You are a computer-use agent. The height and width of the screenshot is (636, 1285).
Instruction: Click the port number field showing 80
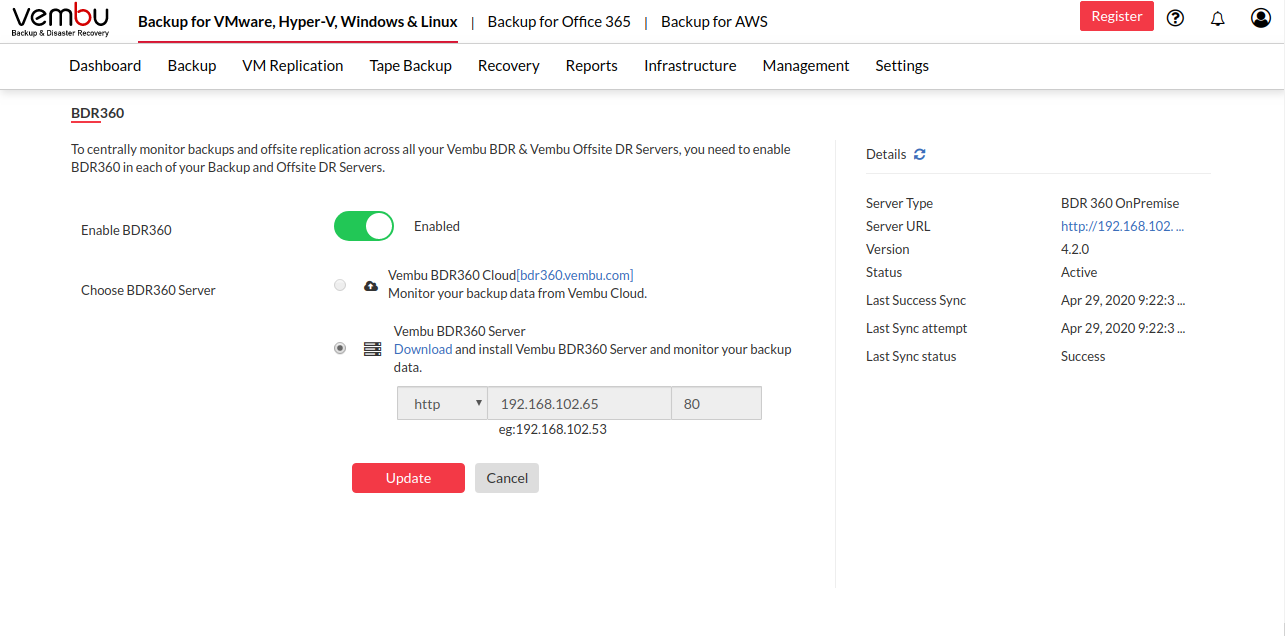coord(716,404)
